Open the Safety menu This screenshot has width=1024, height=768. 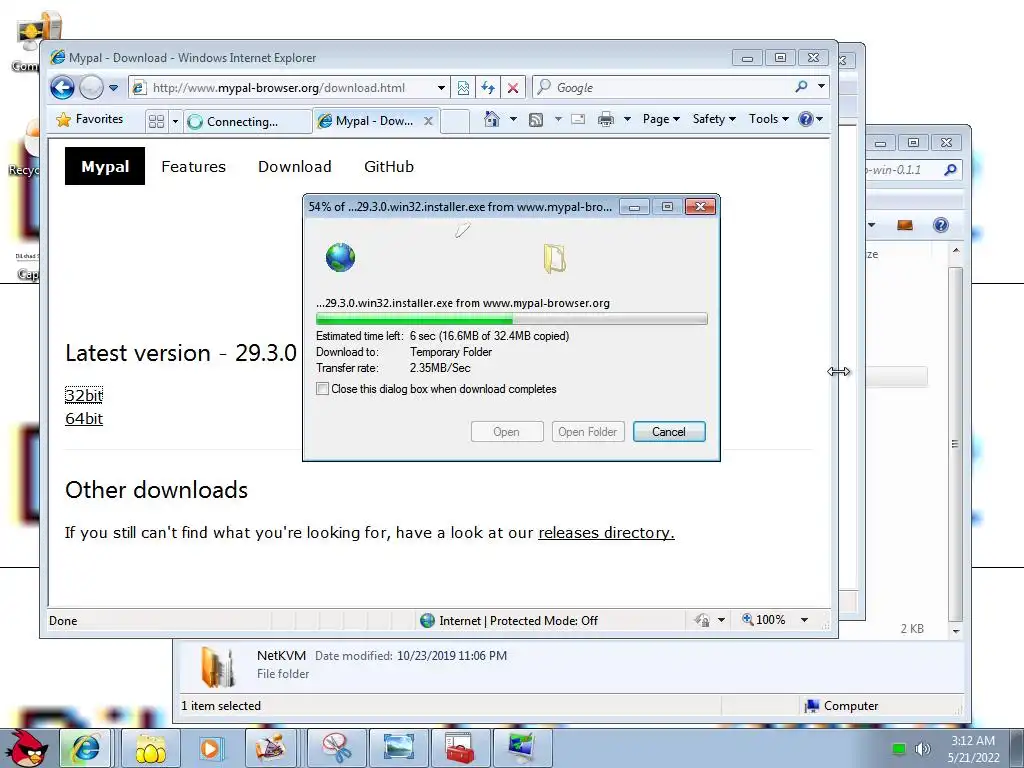pyautogui.click(x=714, y=119)
